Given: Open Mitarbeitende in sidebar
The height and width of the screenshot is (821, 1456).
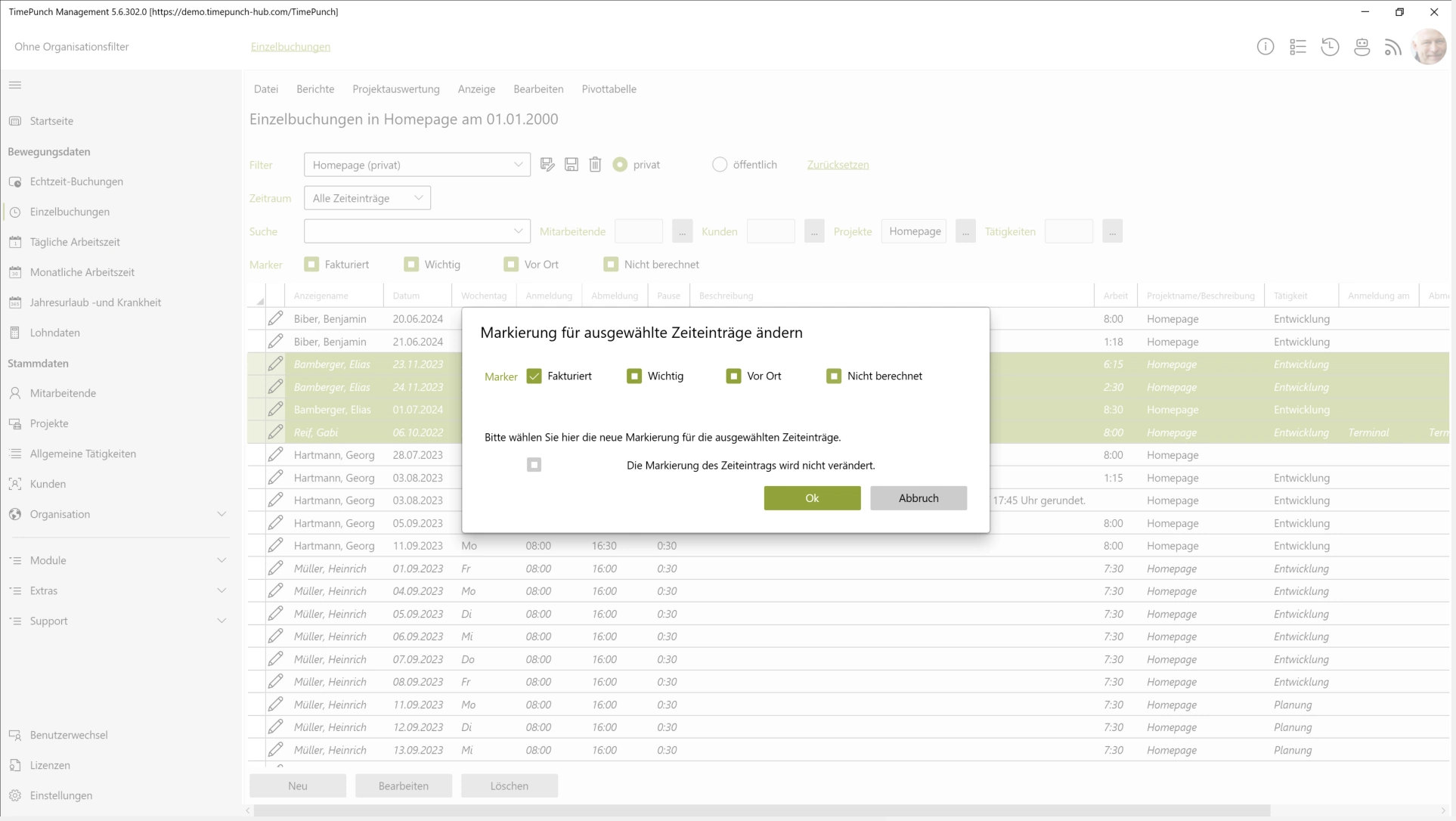Looking at the screenshot, I should pyautogui.click(x=63, y=393).
